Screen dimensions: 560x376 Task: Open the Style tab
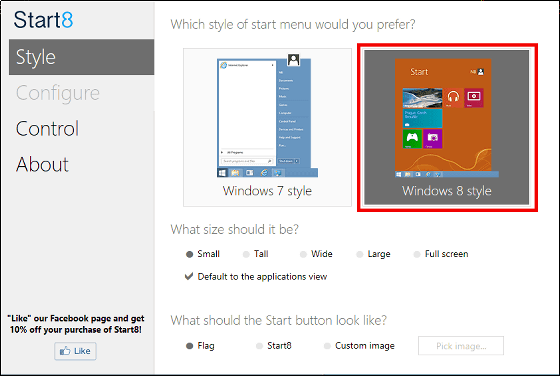[81, 57]
